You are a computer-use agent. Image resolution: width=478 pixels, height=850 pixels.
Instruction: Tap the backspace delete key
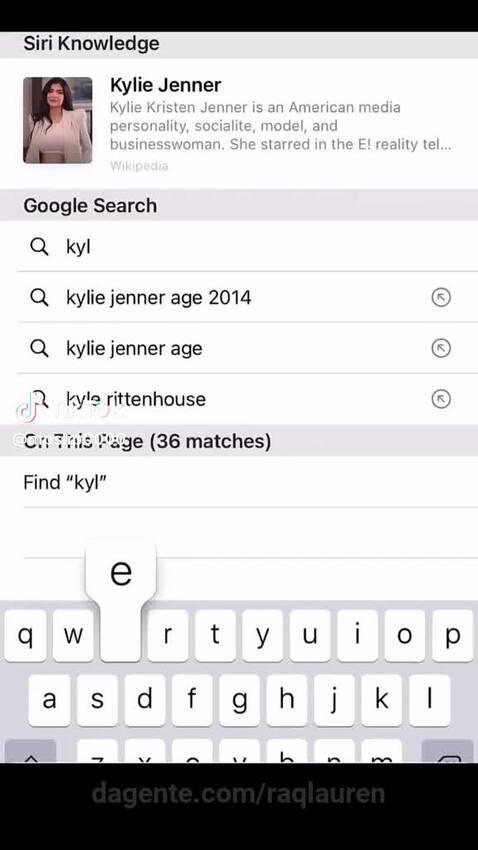coord(447,752)
